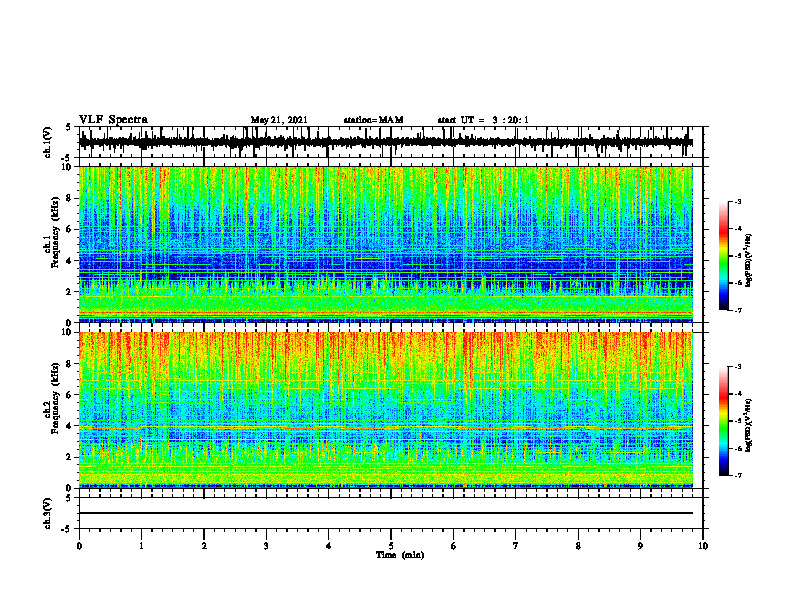792x612 pixels.
Task: Select the "start UT = 3 : 20: 1" text
Action: [483, 120]
